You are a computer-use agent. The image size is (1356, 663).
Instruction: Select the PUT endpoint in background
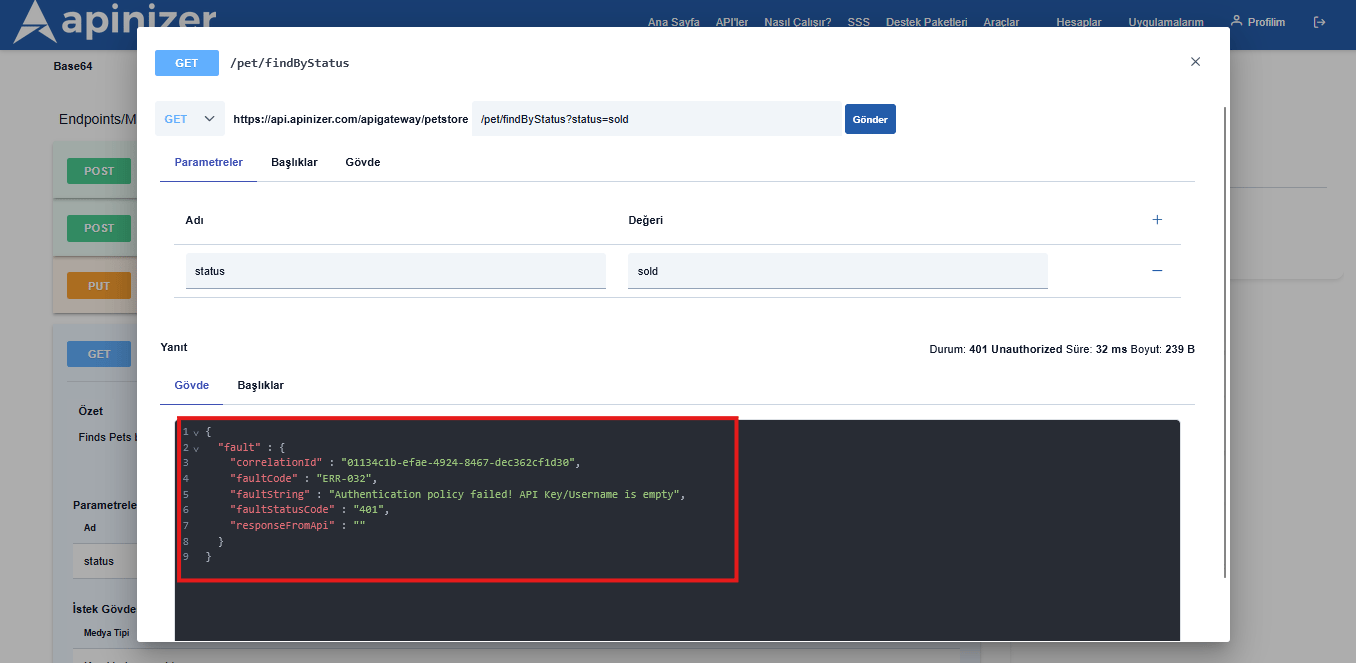click(99, 286)
